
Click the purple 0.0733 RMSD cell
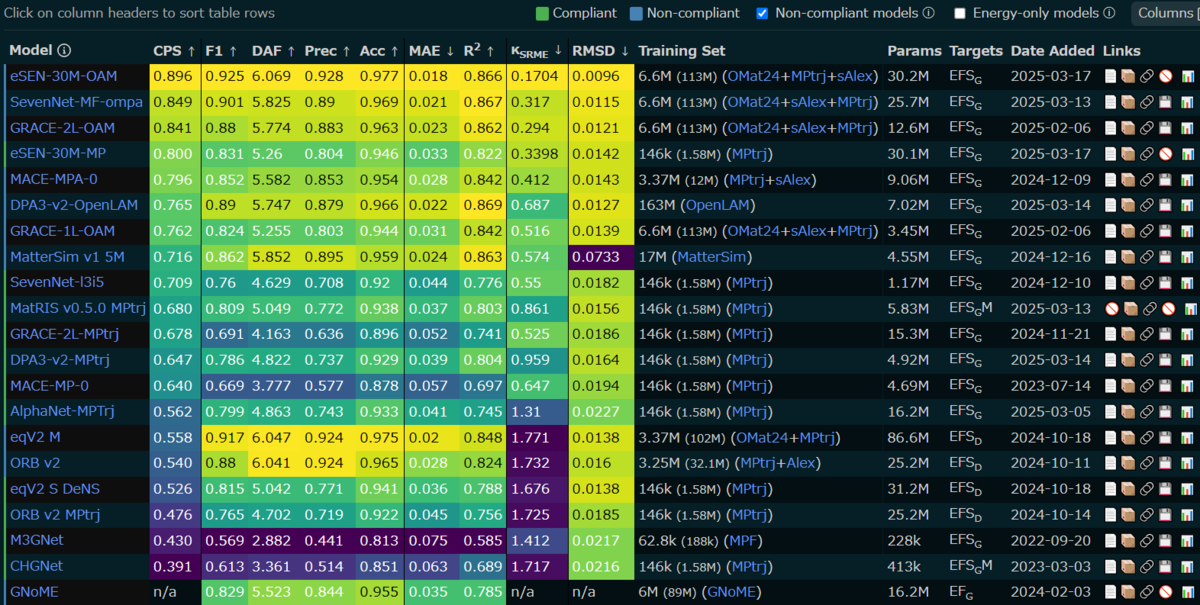pyautogui.click(x=601, y=256)
